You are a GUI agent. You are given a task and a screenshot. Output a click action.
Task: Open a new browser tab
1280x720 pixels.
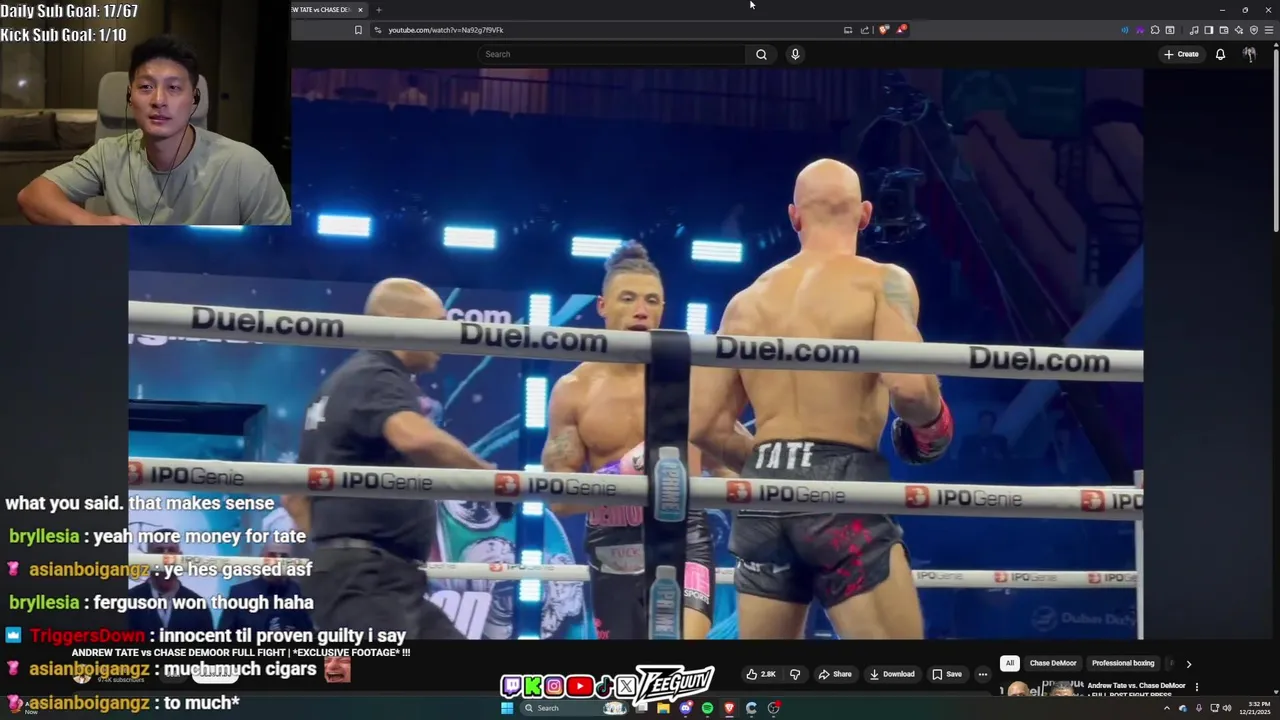pyautogui.click(x=378, y=10)
